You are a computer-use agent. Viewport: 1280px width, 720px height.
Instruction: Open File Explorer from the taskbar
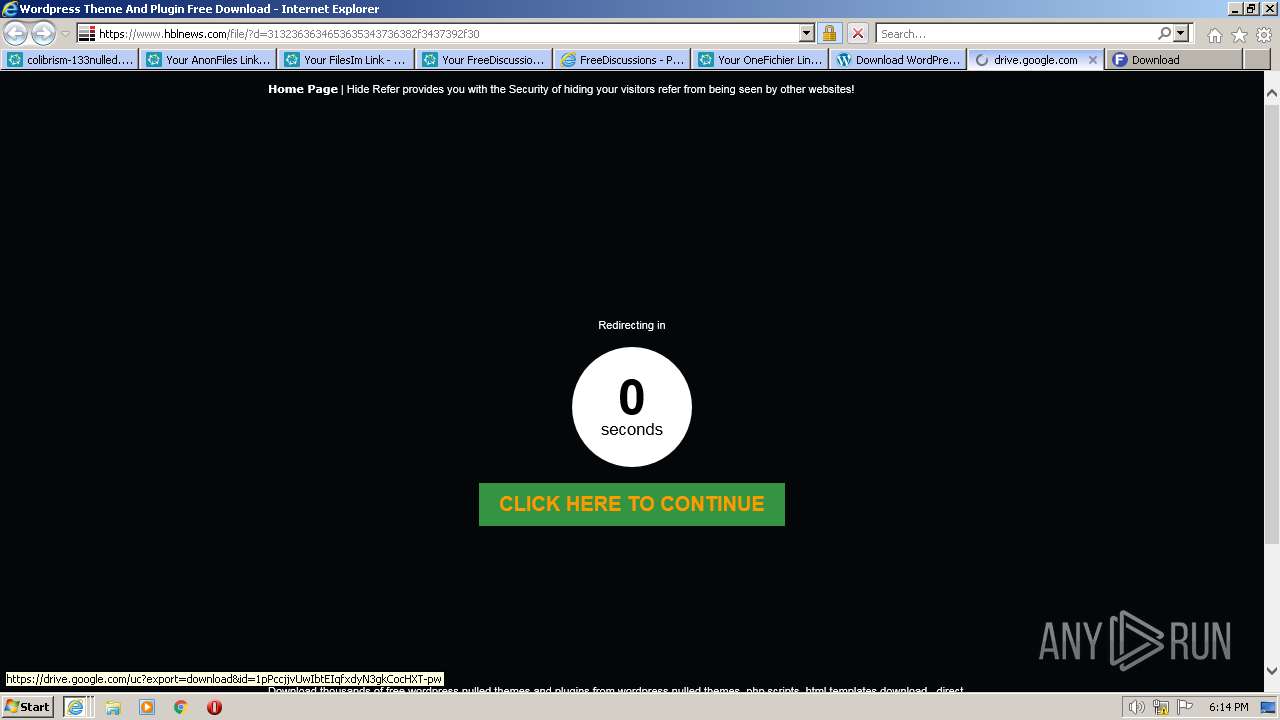point(113,707)
